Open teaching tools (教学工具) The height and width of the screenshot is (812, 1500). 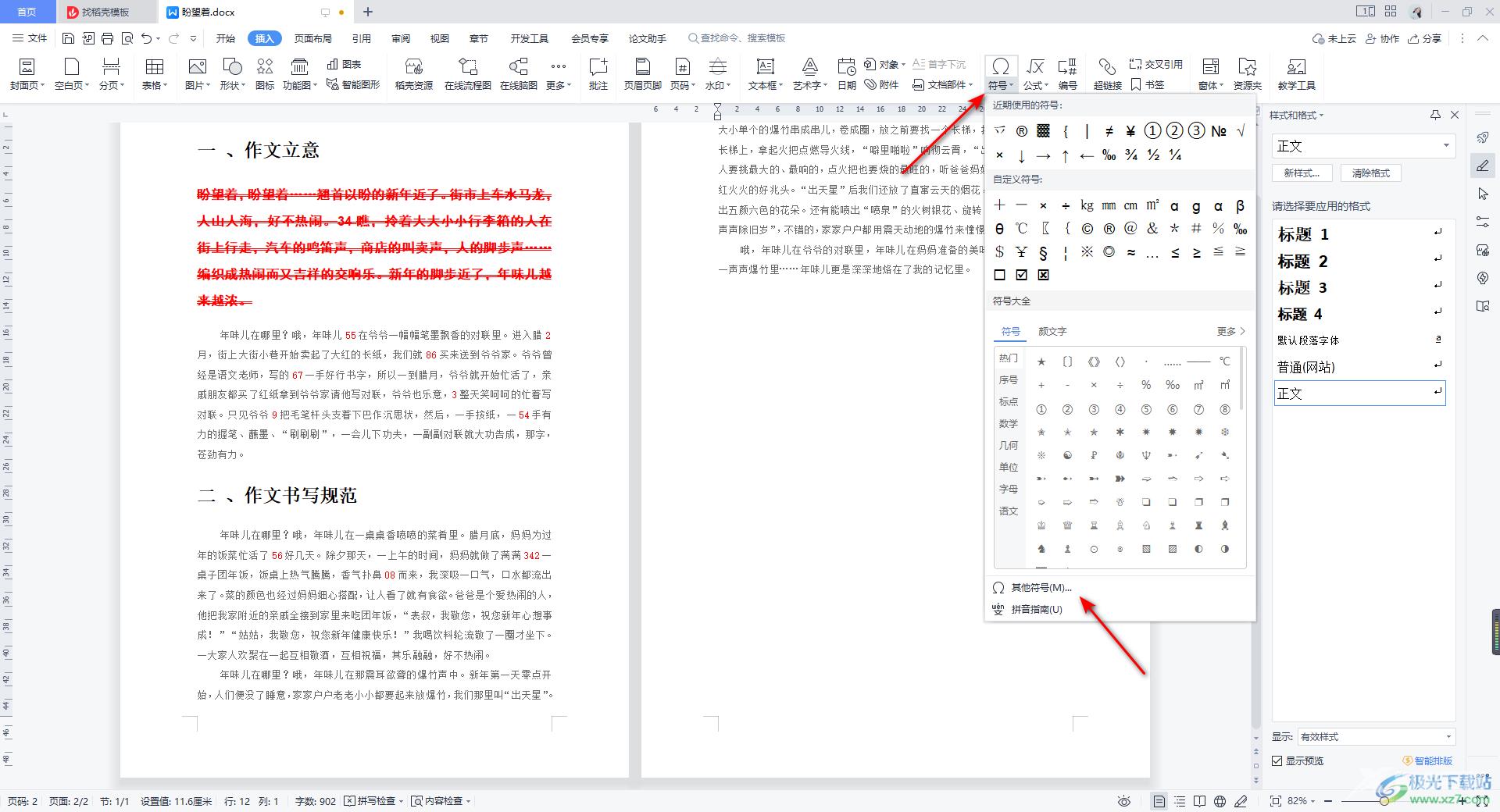point(1296,74)
